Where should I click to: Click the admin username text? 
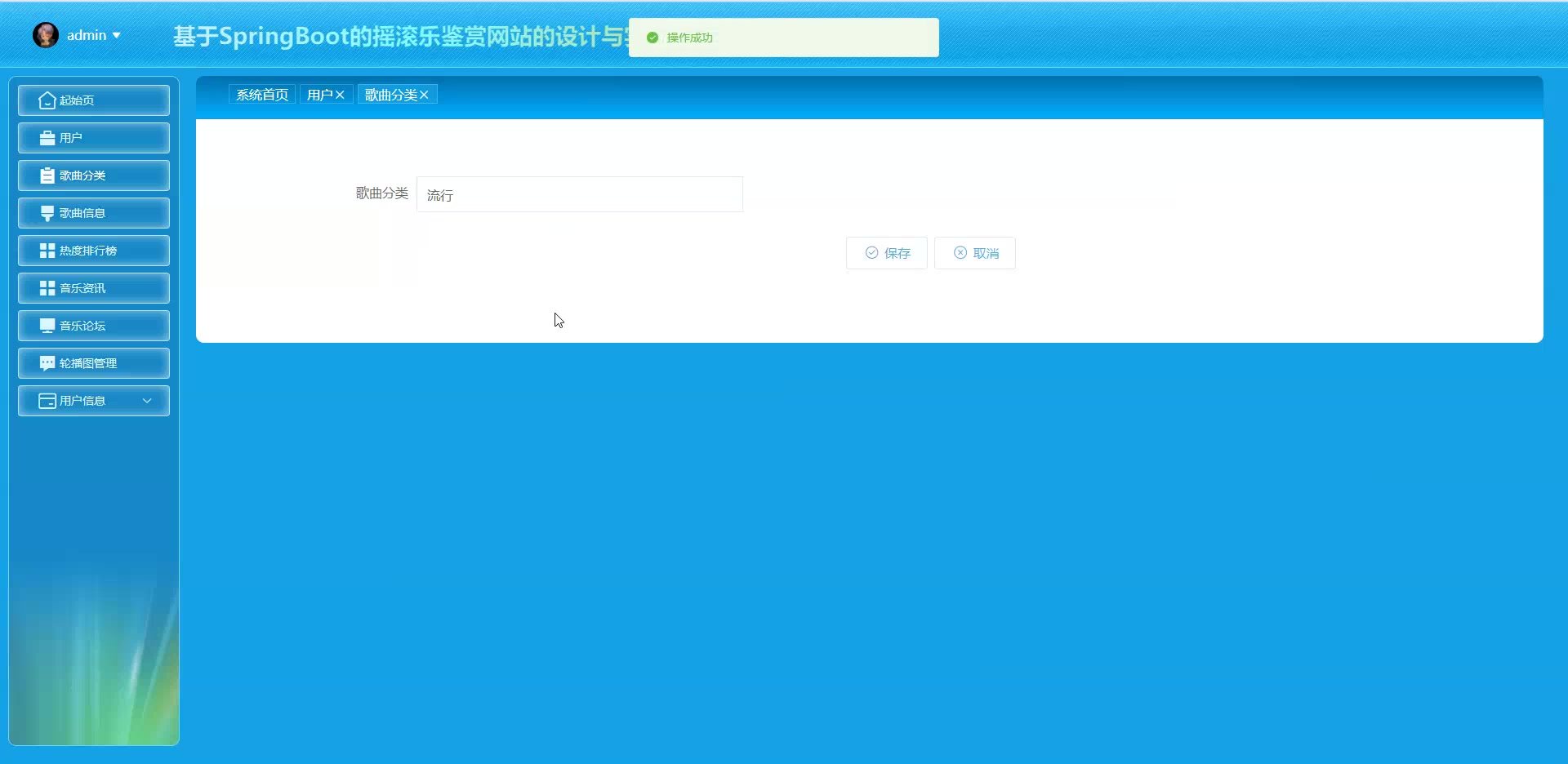point(87,35)
